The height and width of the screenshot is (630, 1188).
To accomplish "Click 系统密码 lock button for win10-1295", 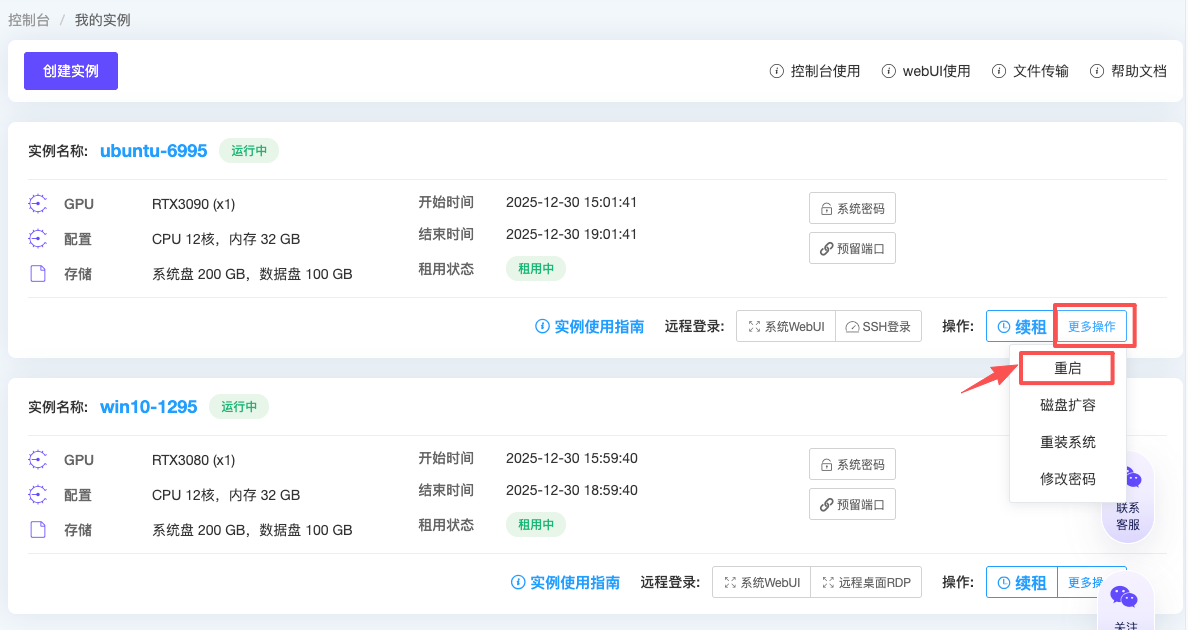I will 852,465.
